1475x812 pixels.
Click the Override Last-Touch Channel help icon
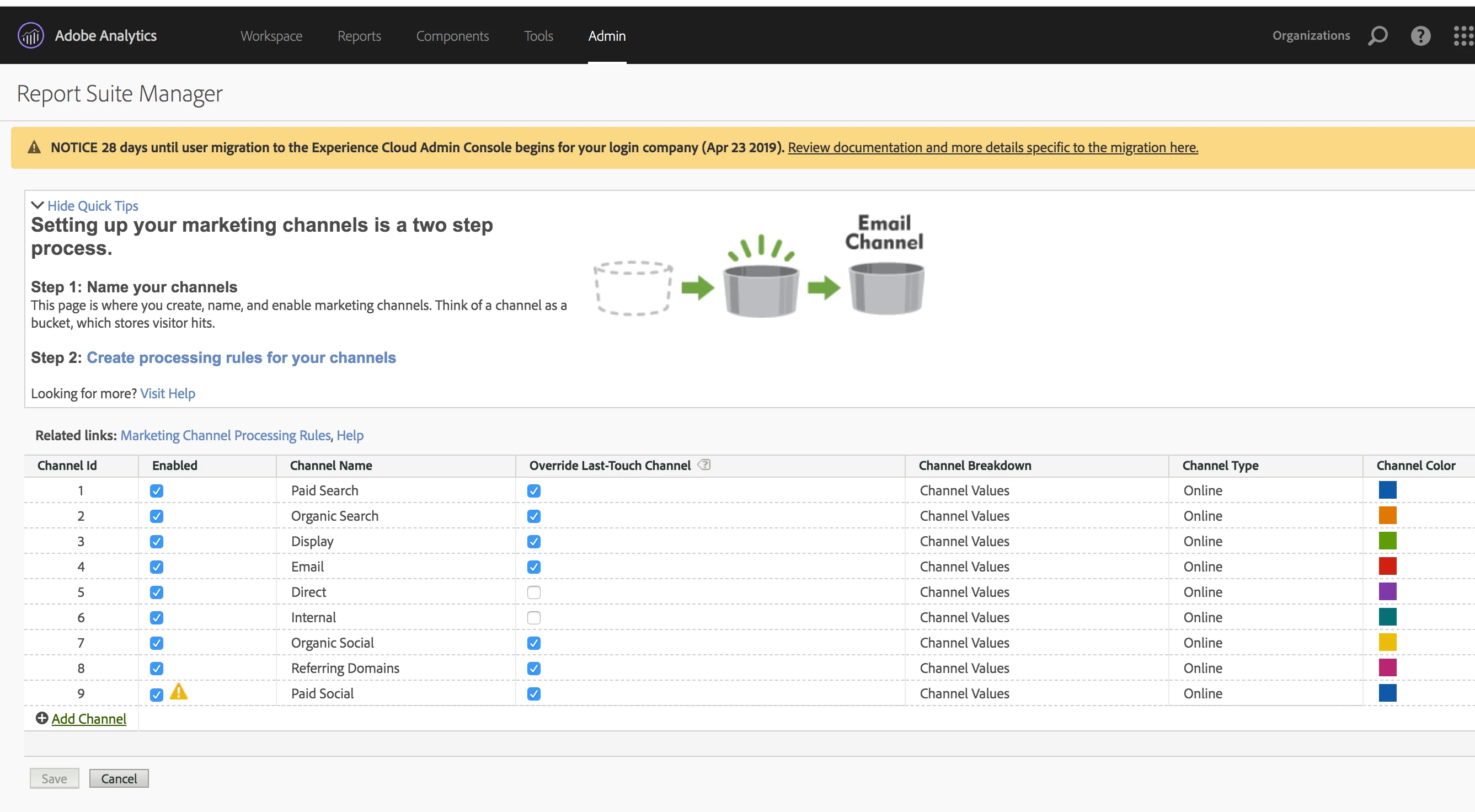704,465
